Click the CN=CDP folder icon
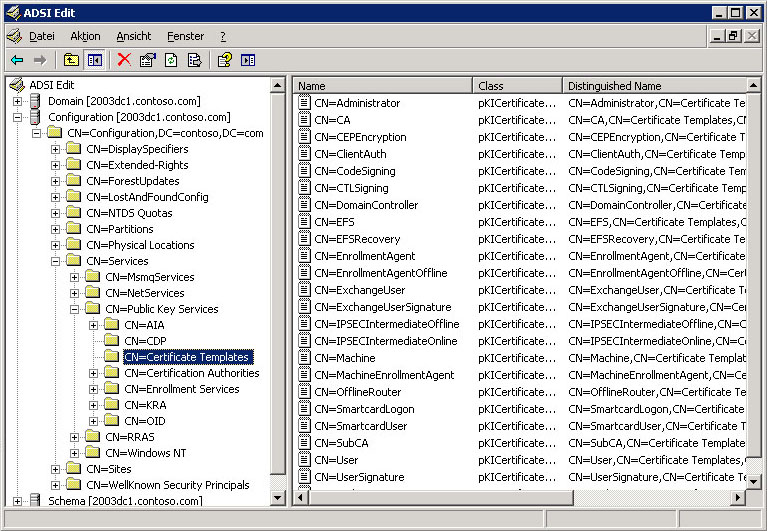This screenshot has height=531, width=767. [x=112, y=340]
